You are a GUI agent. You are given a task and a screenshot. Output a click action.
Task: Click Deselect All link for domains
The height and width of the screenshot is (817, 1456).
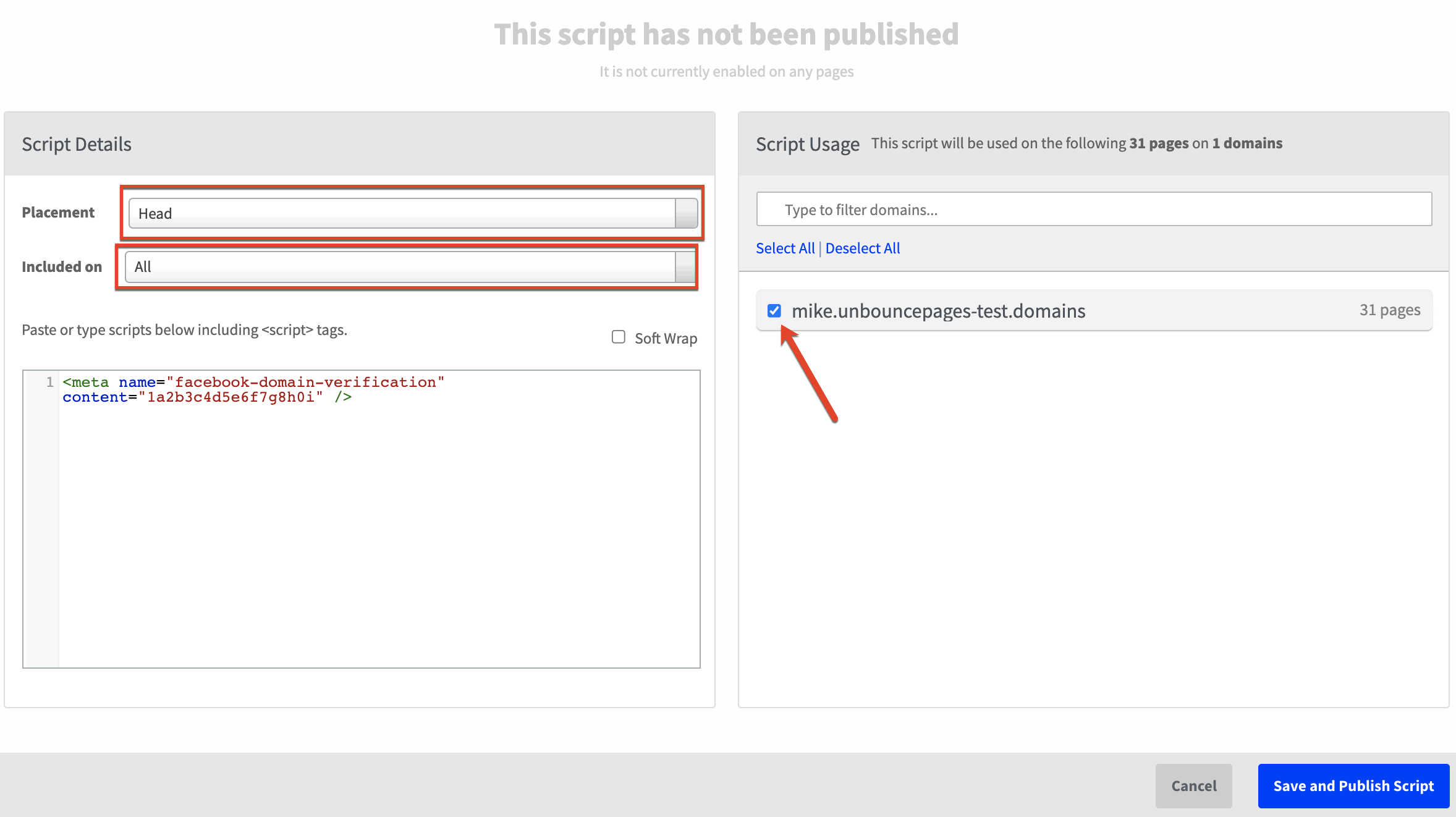pyautogui.click(x=861, y=248)
